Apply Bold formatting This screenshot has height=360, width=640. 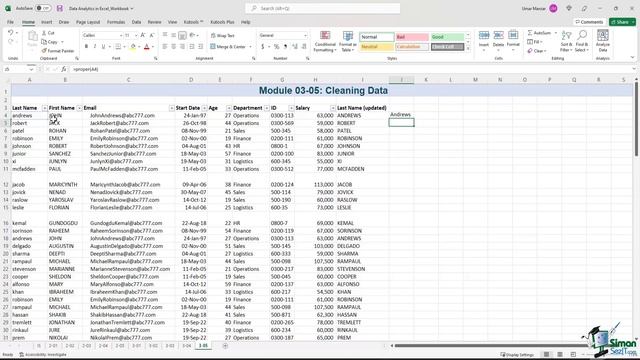coord(86,47)
